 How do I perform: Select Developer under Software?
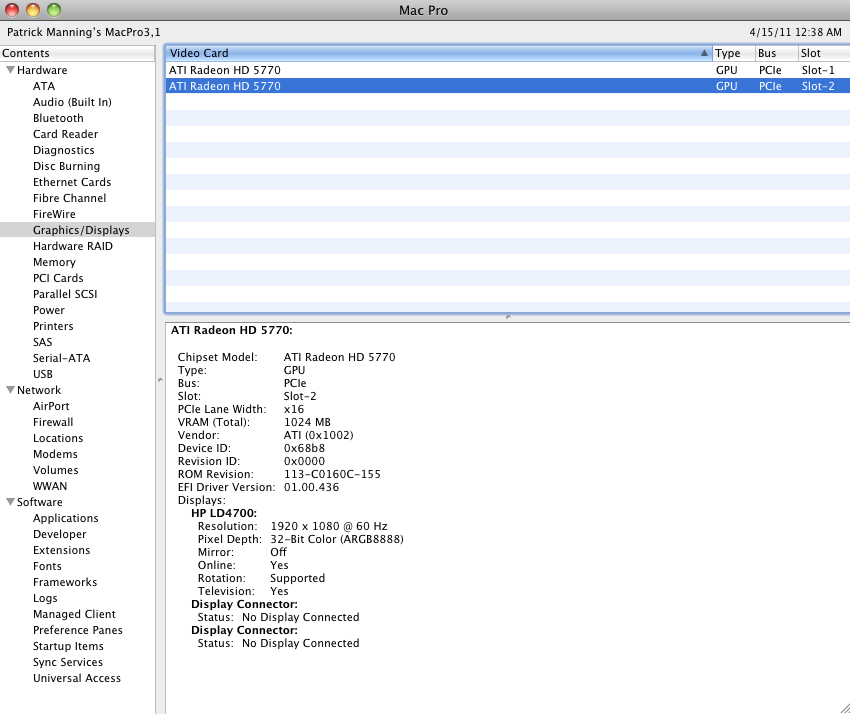[60, 534]
